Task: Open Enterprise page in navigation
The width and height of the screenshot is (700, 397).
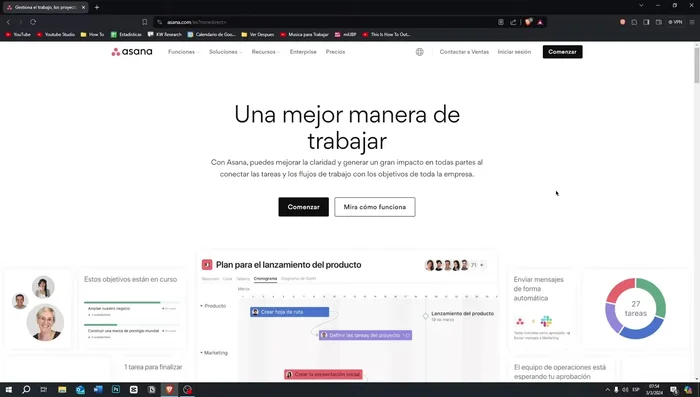Action: click(303, 52)
